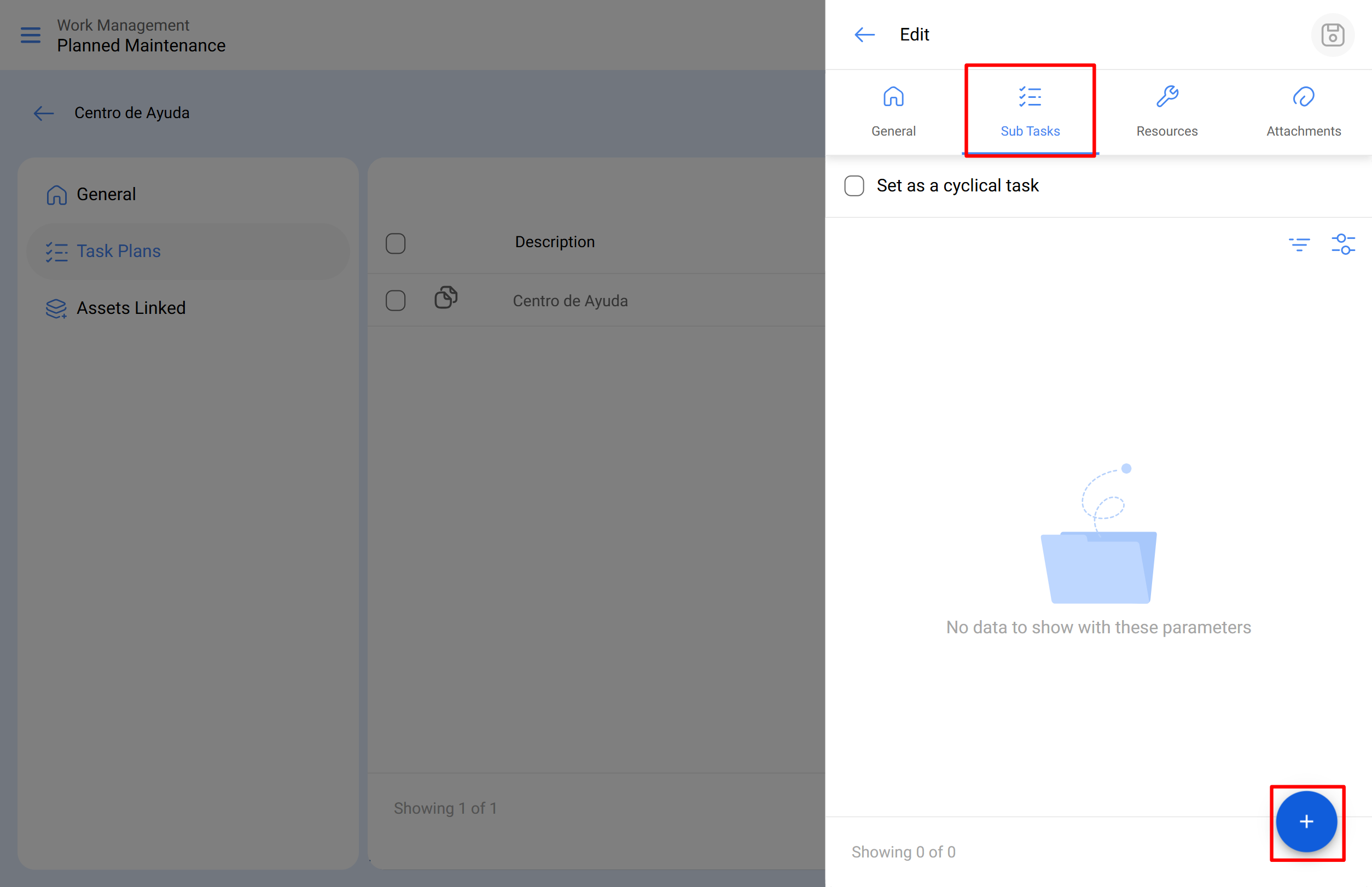Open the General tab in Edit panel
This screenshot has width=1372, height=887.
tap(893, 112)
